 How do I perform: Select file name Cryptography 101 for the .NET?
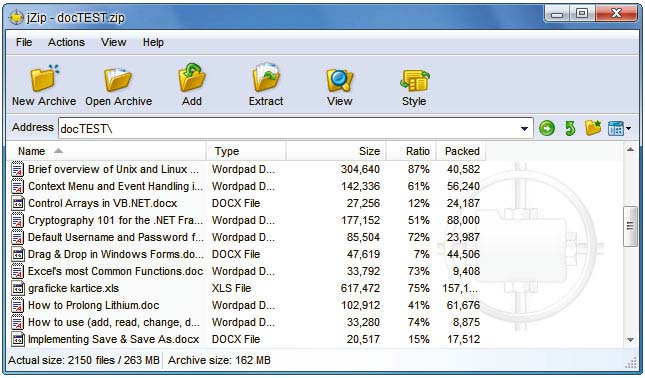point(115,220)
